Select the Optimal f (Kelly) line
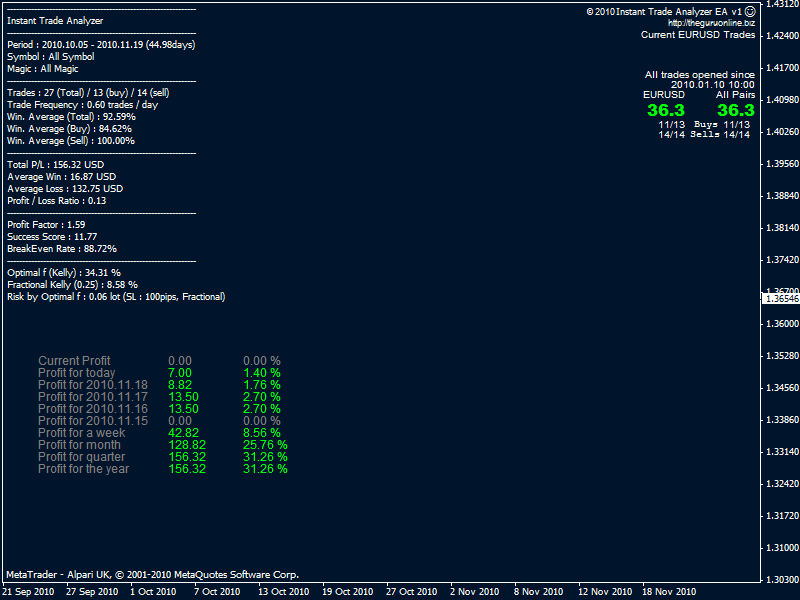 (64, 273)
